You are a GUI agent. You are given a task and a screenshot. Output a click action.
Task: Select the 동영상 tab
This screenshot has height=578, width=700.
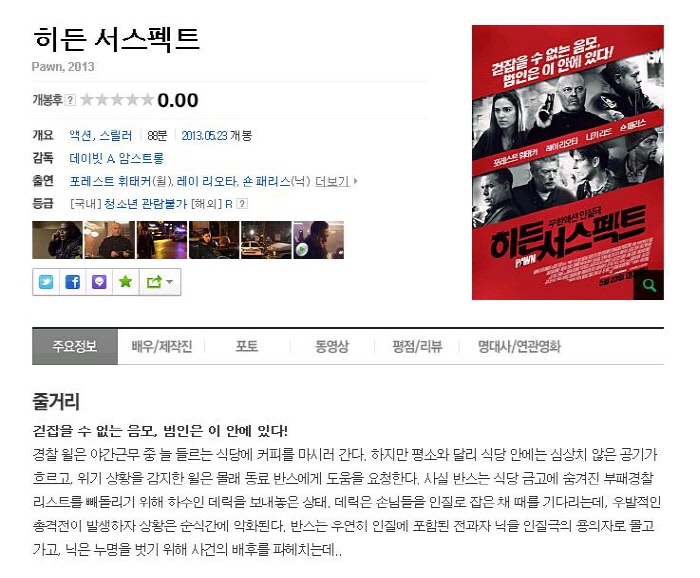click(x=332, y=346)
